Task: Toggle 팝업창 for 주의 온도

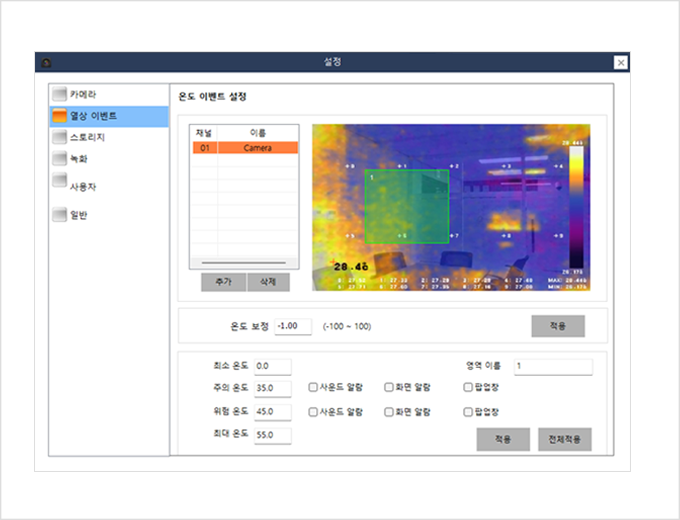Action: click(468, 387)
